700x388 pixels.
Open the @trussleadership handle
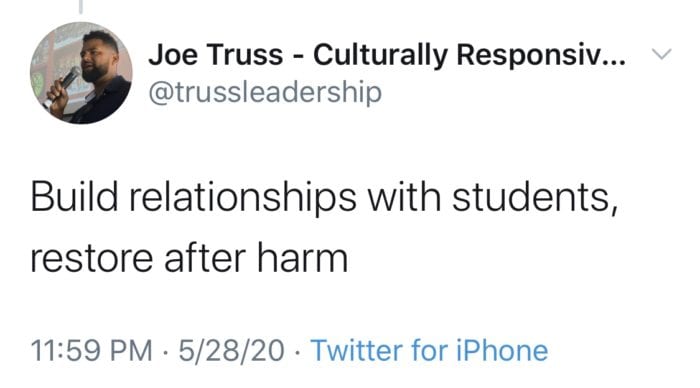click(265, 93)
